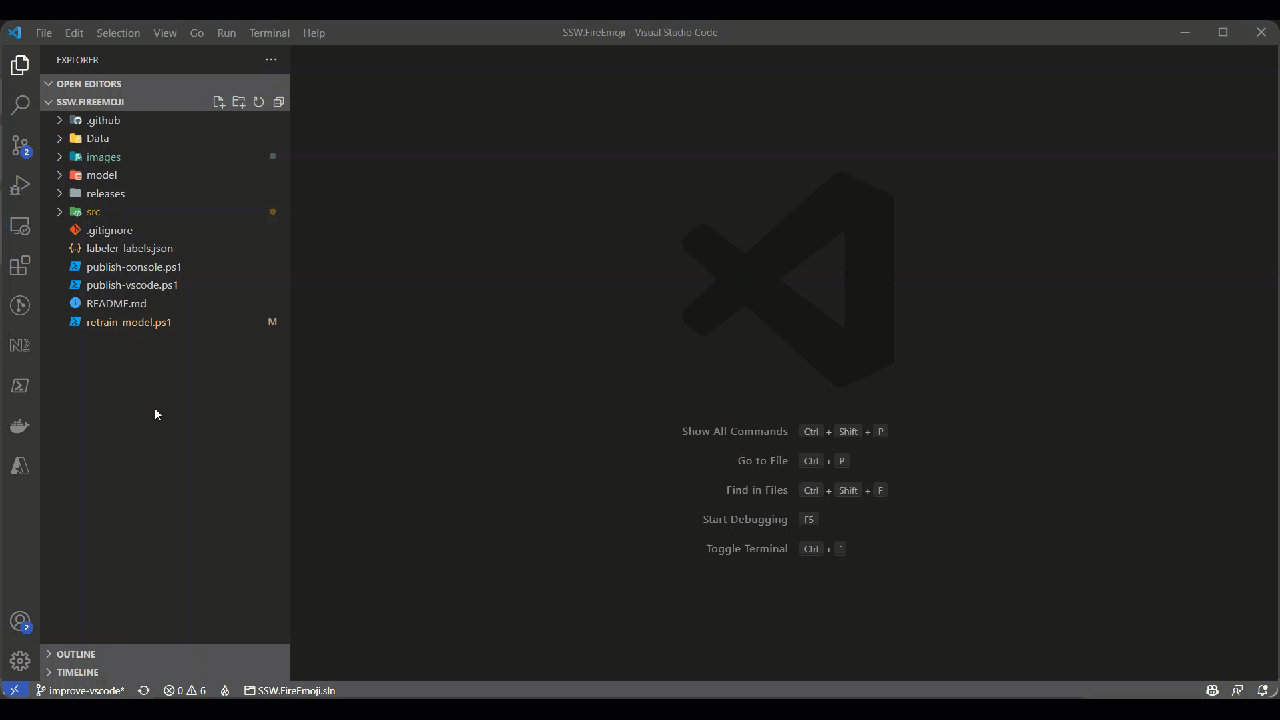The width and height of the screenshot is (1280, 720).
Task: Open Explorer views and more actions ellipsis
Action: (271, 60)
